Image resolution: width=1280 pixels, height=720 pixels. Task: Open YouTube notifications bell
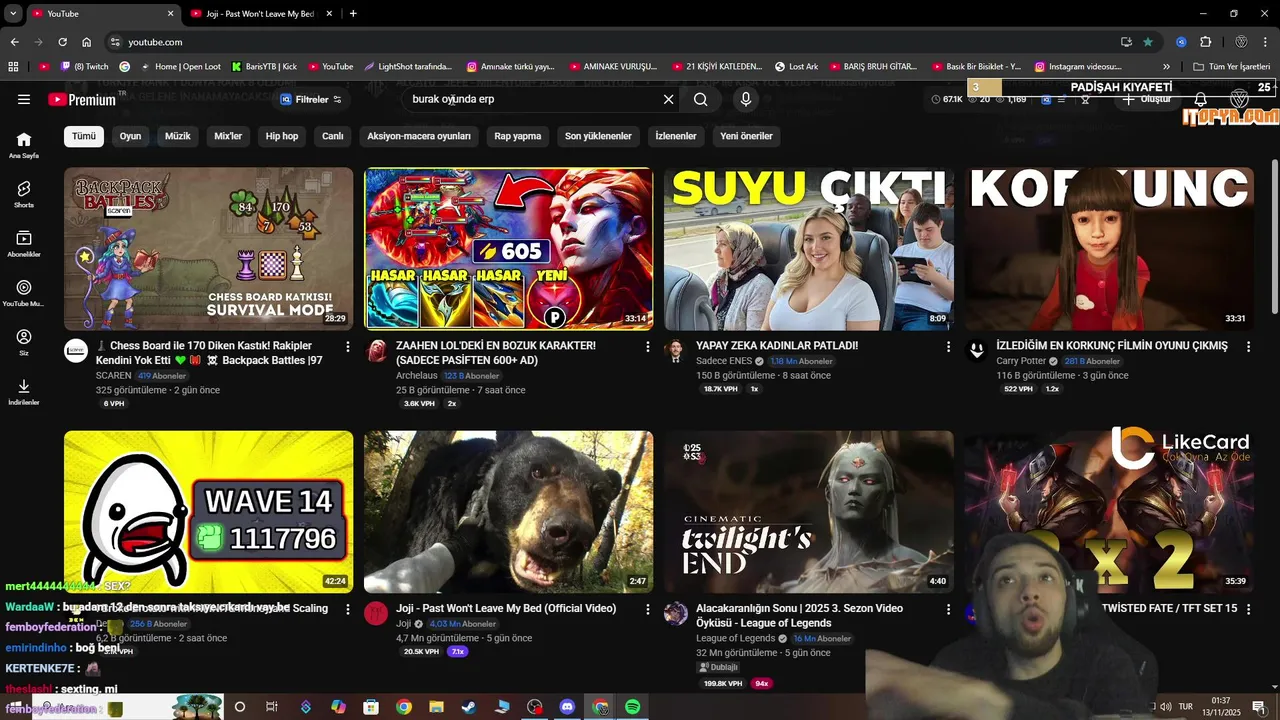tap(1201, 100)
